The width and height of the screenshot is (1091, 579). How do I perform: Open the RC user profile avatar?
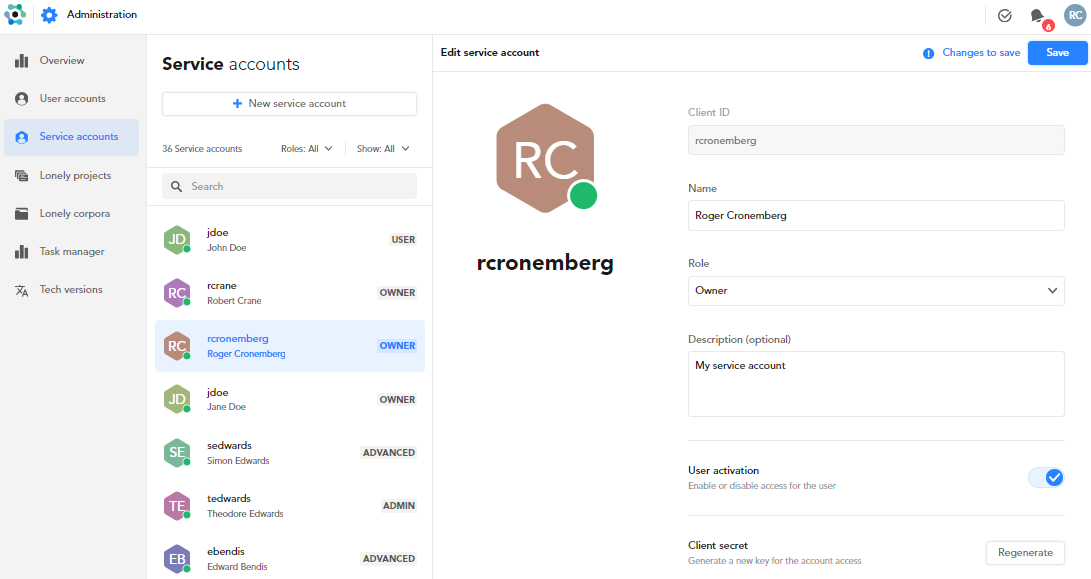coord(1074,16)
